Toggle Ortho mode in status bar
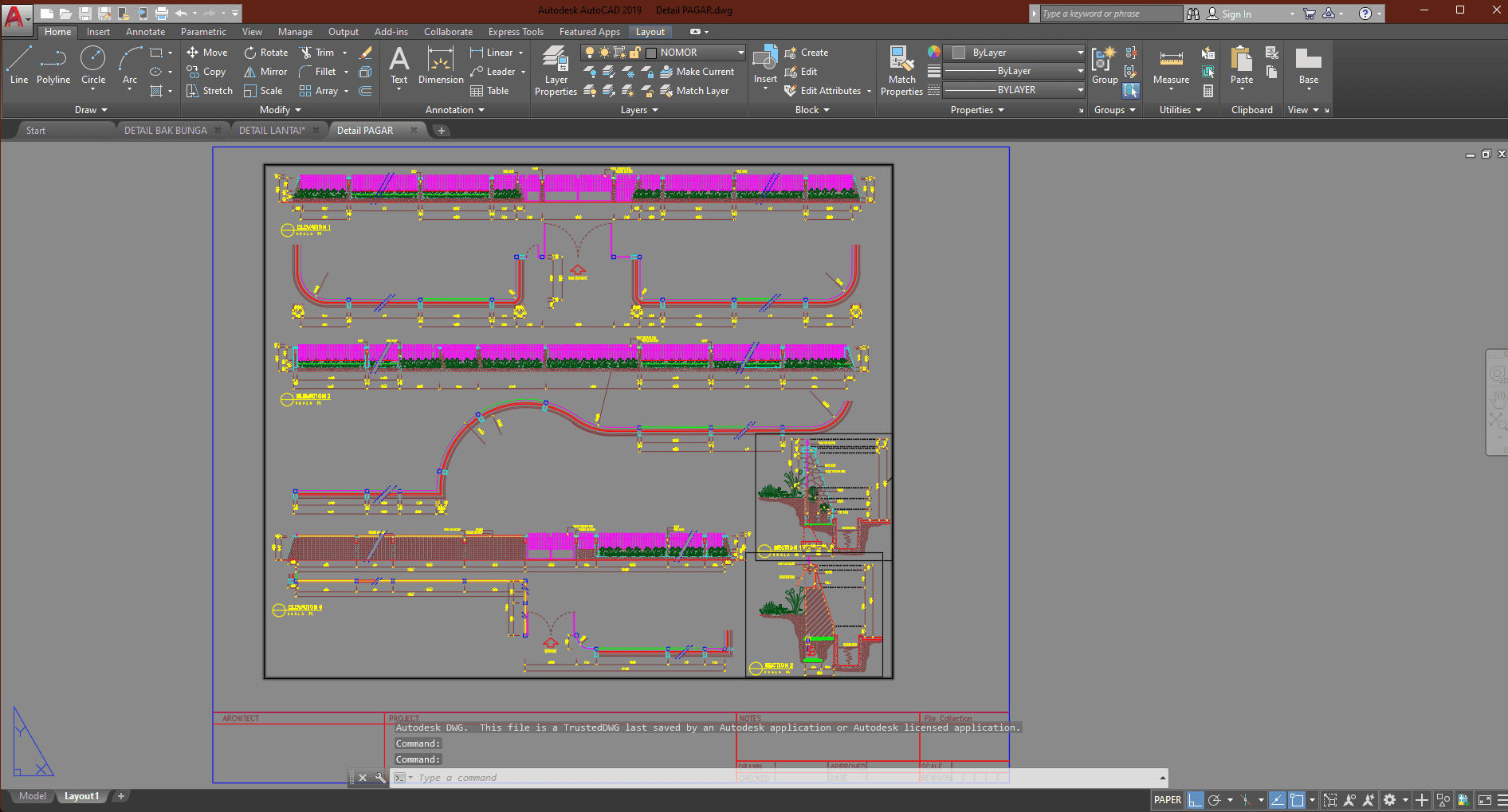 pyautogui.click(x=1195, y=800)
